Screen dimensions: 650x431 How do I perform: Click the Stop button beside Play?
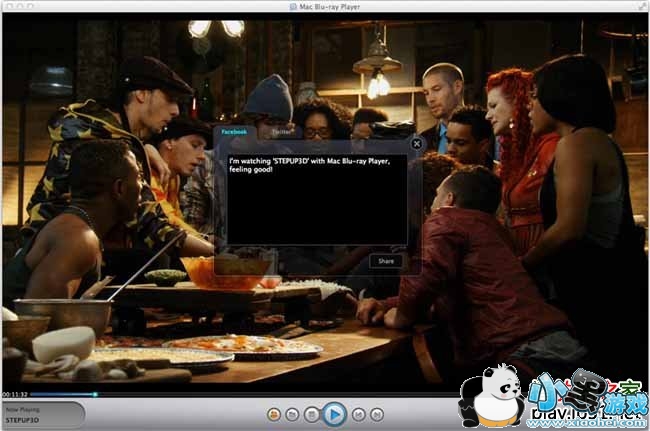pyautogui.click(x=312, y=414)
